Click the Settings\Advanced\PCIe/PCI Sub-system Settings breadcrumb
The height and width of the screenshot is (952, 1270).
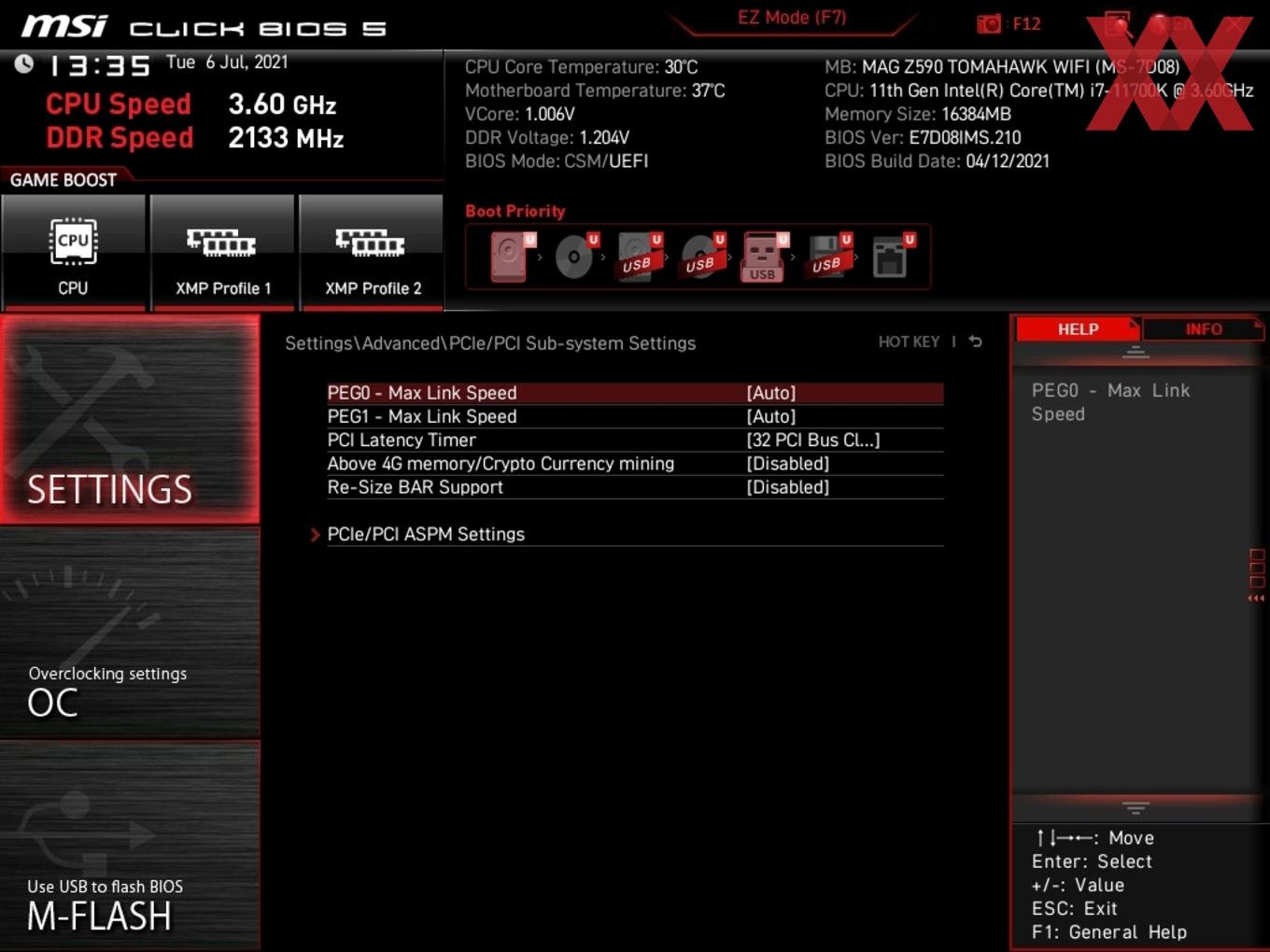tap(490, 343)
